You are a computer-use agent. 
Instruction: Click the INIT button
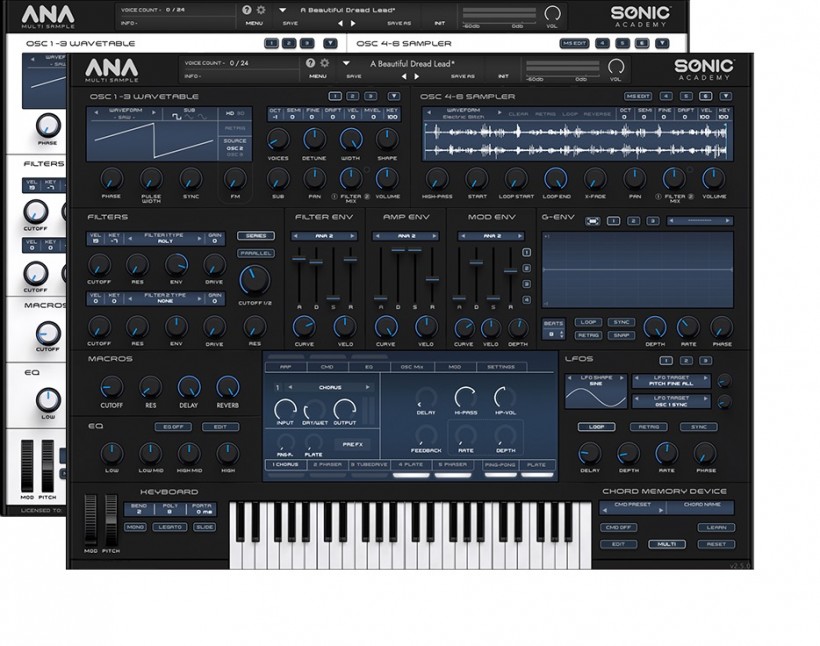(503, 76)
